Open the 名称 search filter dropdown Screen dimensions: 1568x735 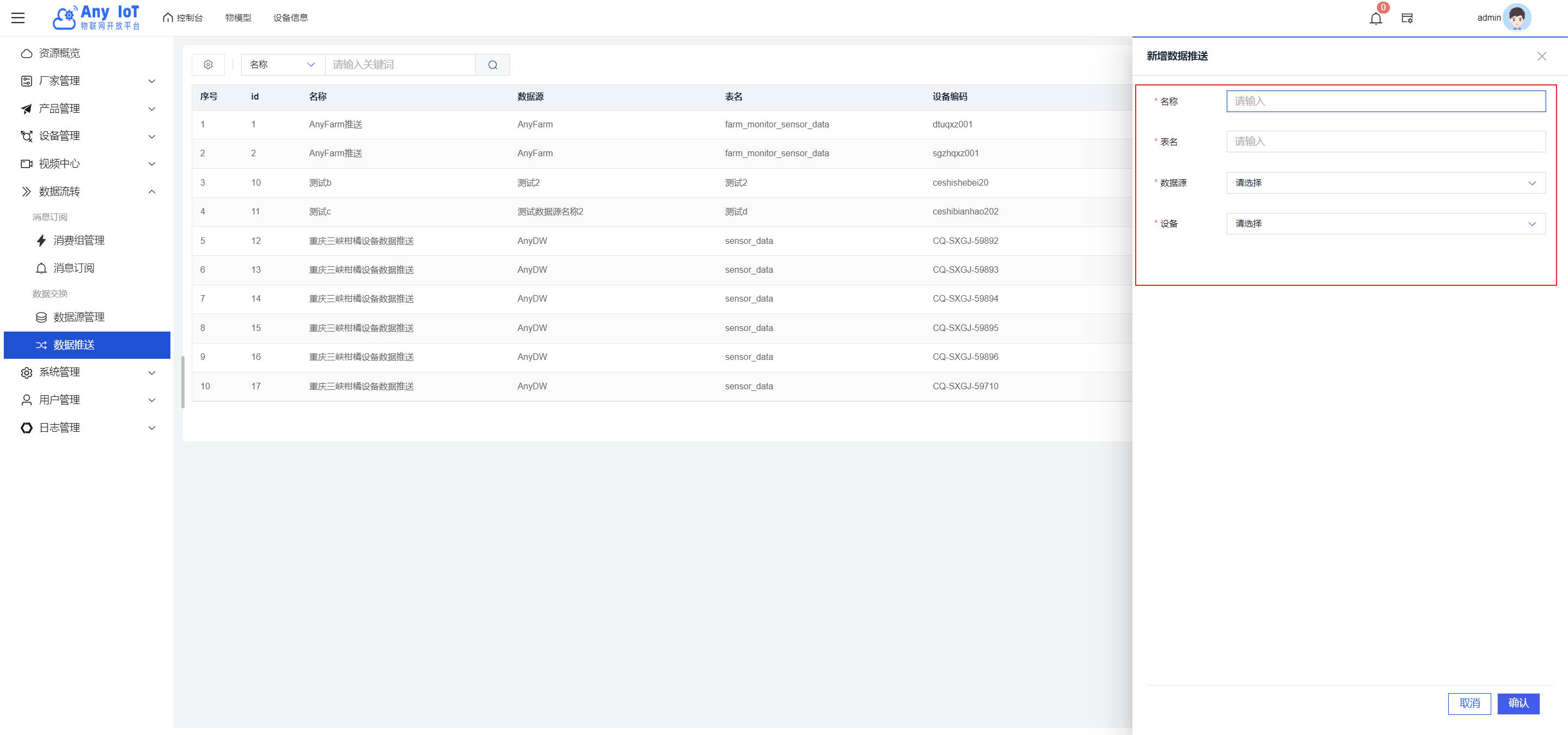pyautogui.click(x=283, y=64)
